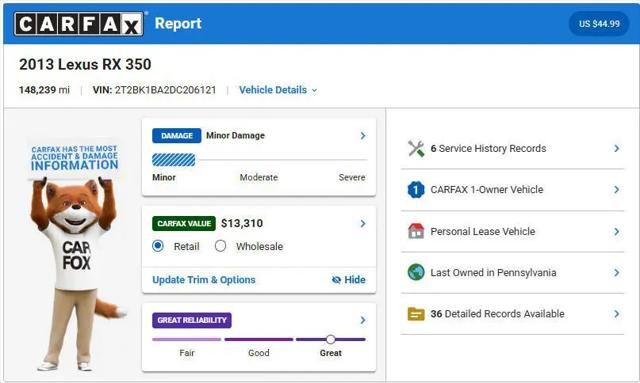640x383 pixels.
Task: Click the Good segment of reliability bar
Action: click(x=259, y=339)
